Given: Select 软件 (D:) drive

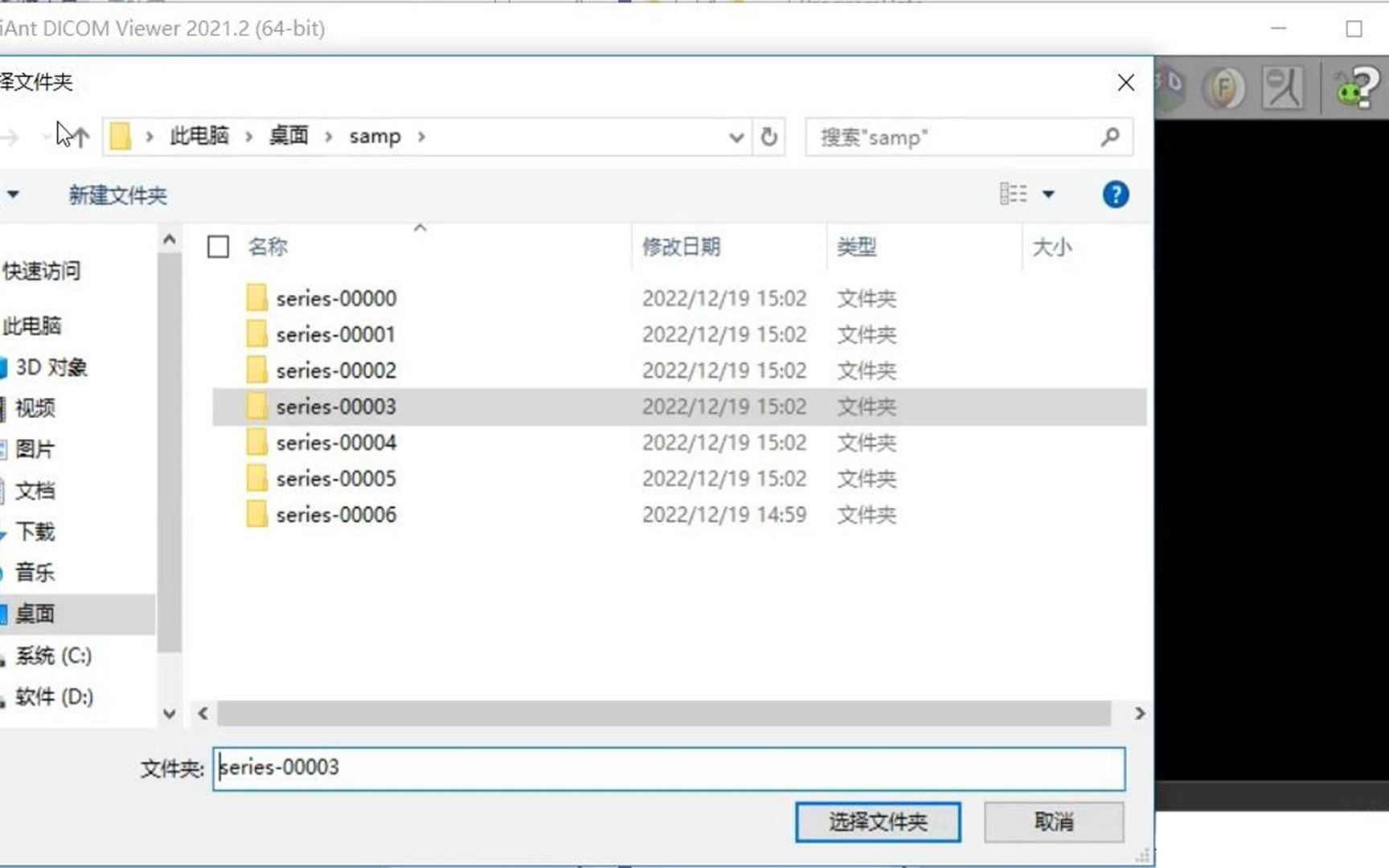Looking at the screenshot, I should coord(55,697).
